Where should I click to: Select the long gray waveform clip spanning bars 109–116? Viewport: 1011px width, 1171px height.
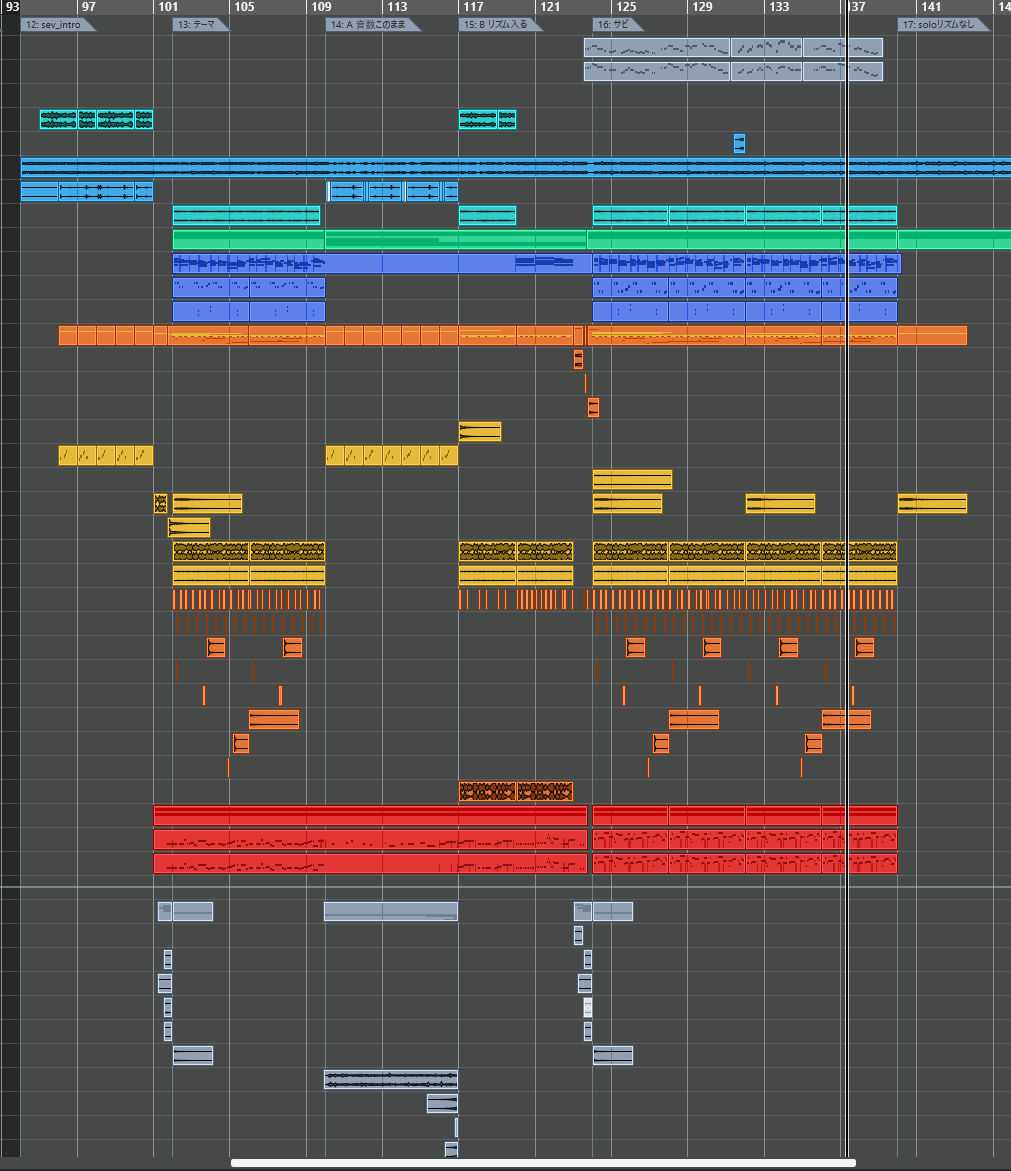pyautogui.click(x=391, y=1079)
